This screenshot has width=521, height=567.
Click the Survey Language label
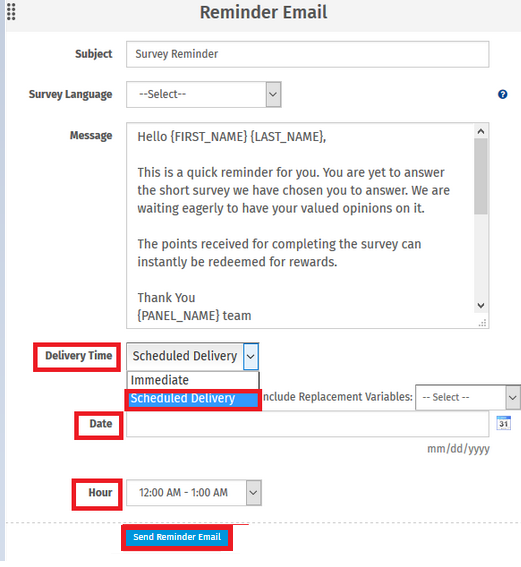(x=71, y=94)
